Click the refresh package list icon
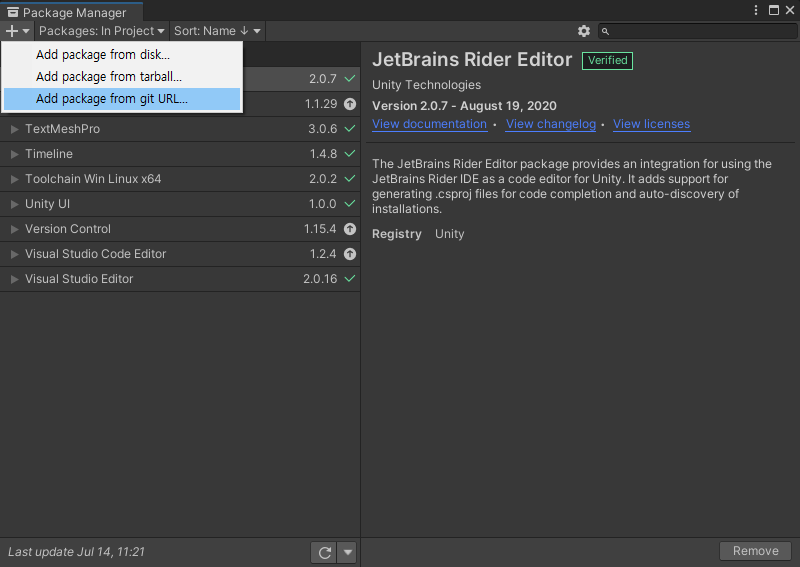The height and width of the screenshot is (567, 800). click(324, 552)
